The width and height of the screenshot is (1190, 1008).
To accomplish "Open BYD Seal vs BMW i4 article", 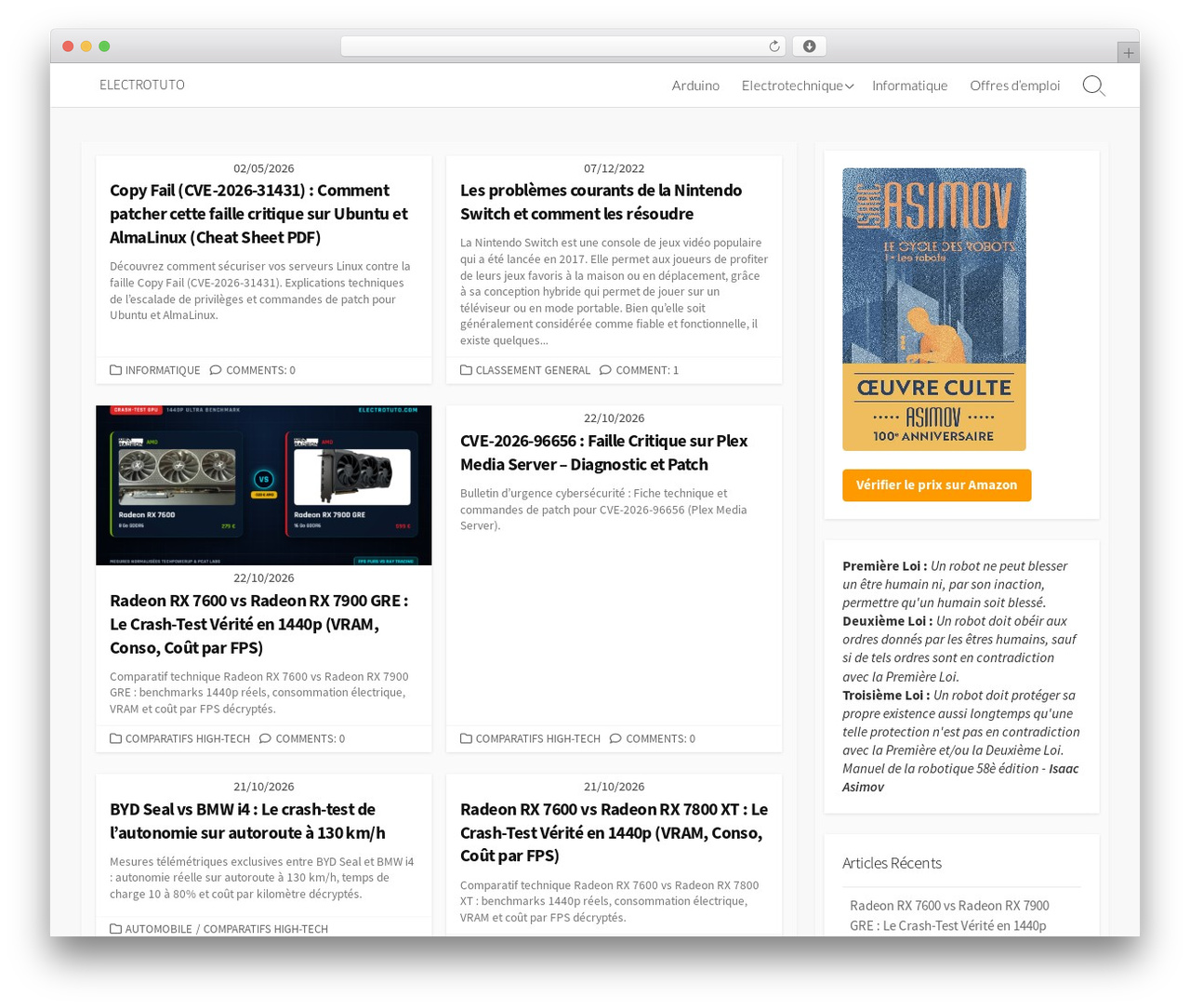I will coord(247,821).
